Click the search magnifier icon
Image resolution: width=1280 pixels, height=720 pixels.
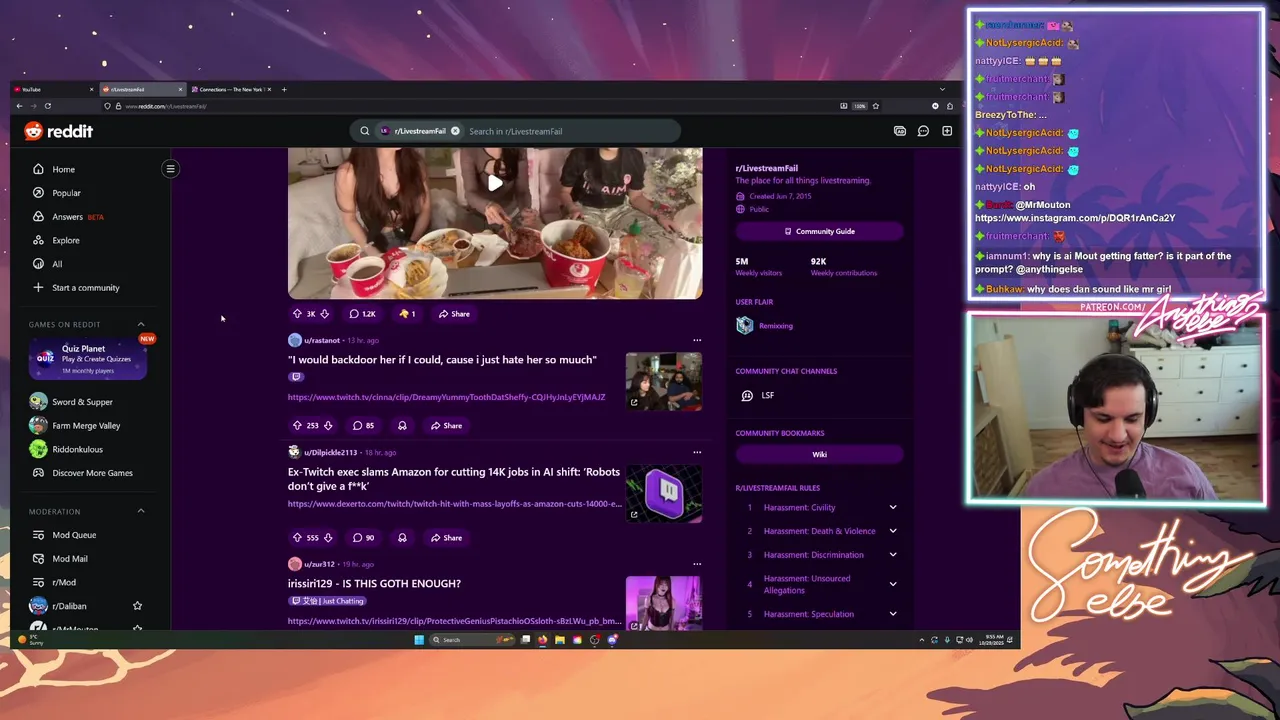[x=365, y=131]
